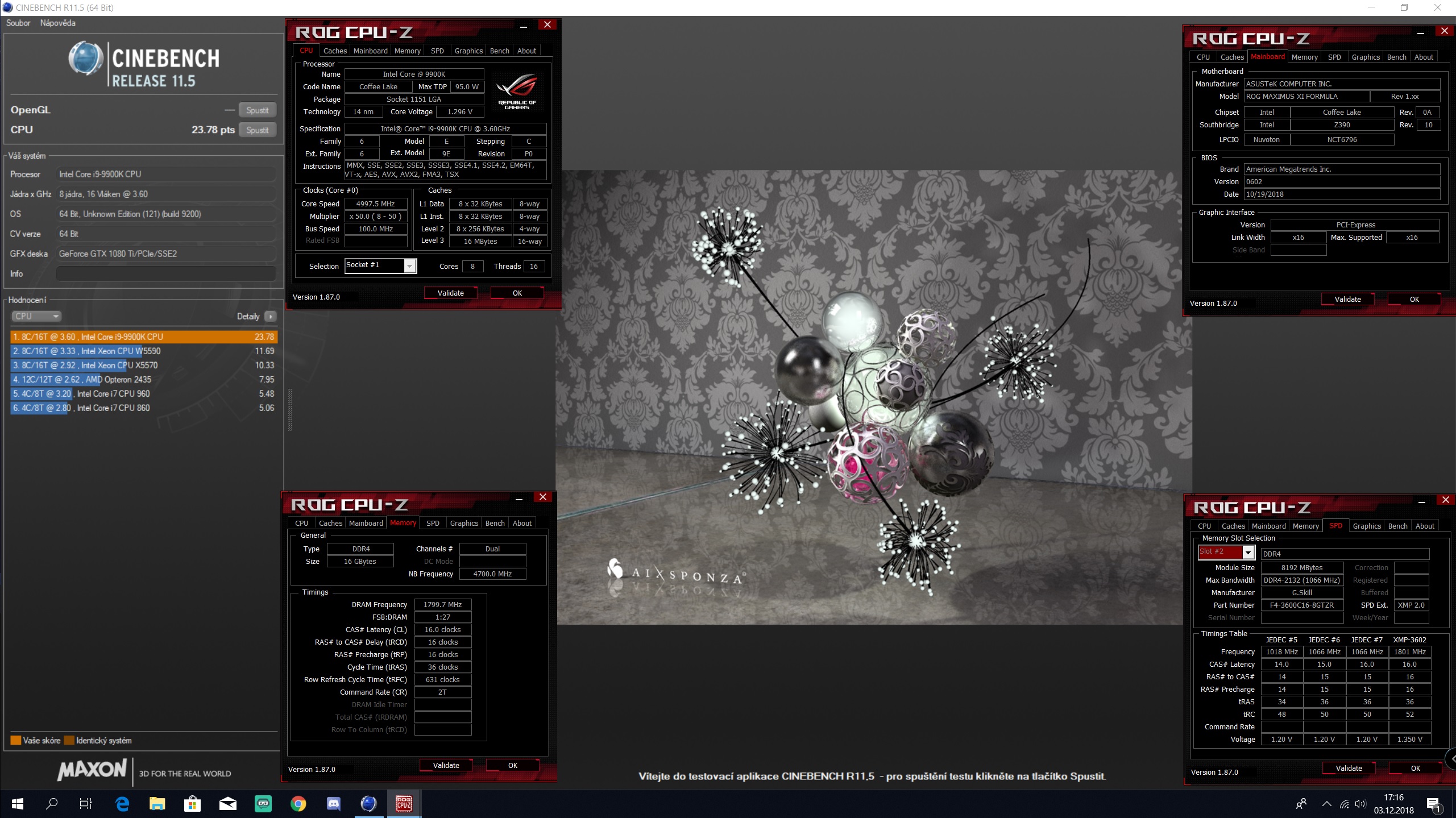Select the AMD Opteron 2435 ranking row
This screenshot has width=1456, height=818.
(143, 379)
